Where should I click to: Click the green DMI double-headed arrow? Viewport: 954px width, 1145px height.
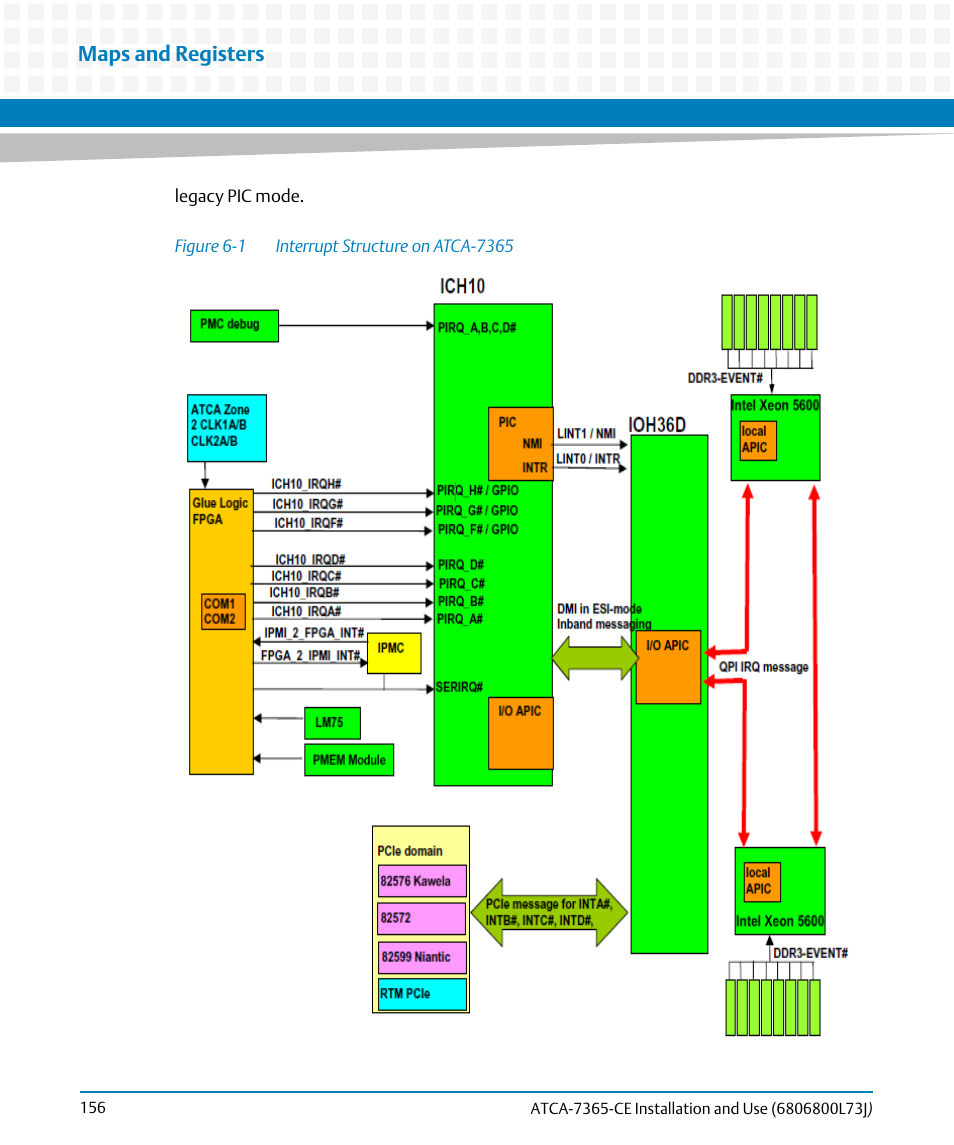pos(595,658)
